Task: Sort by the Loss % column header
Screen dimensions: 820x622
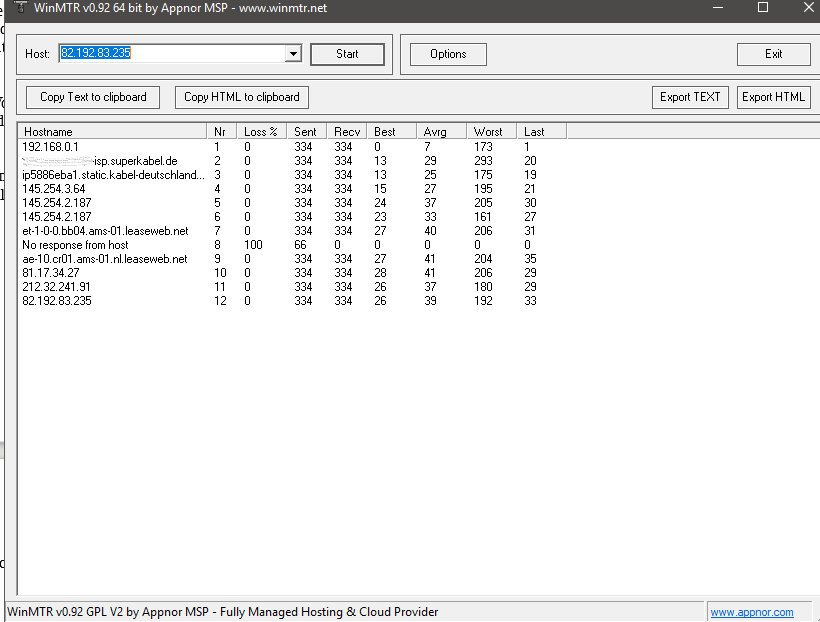Action: point(261,132)
